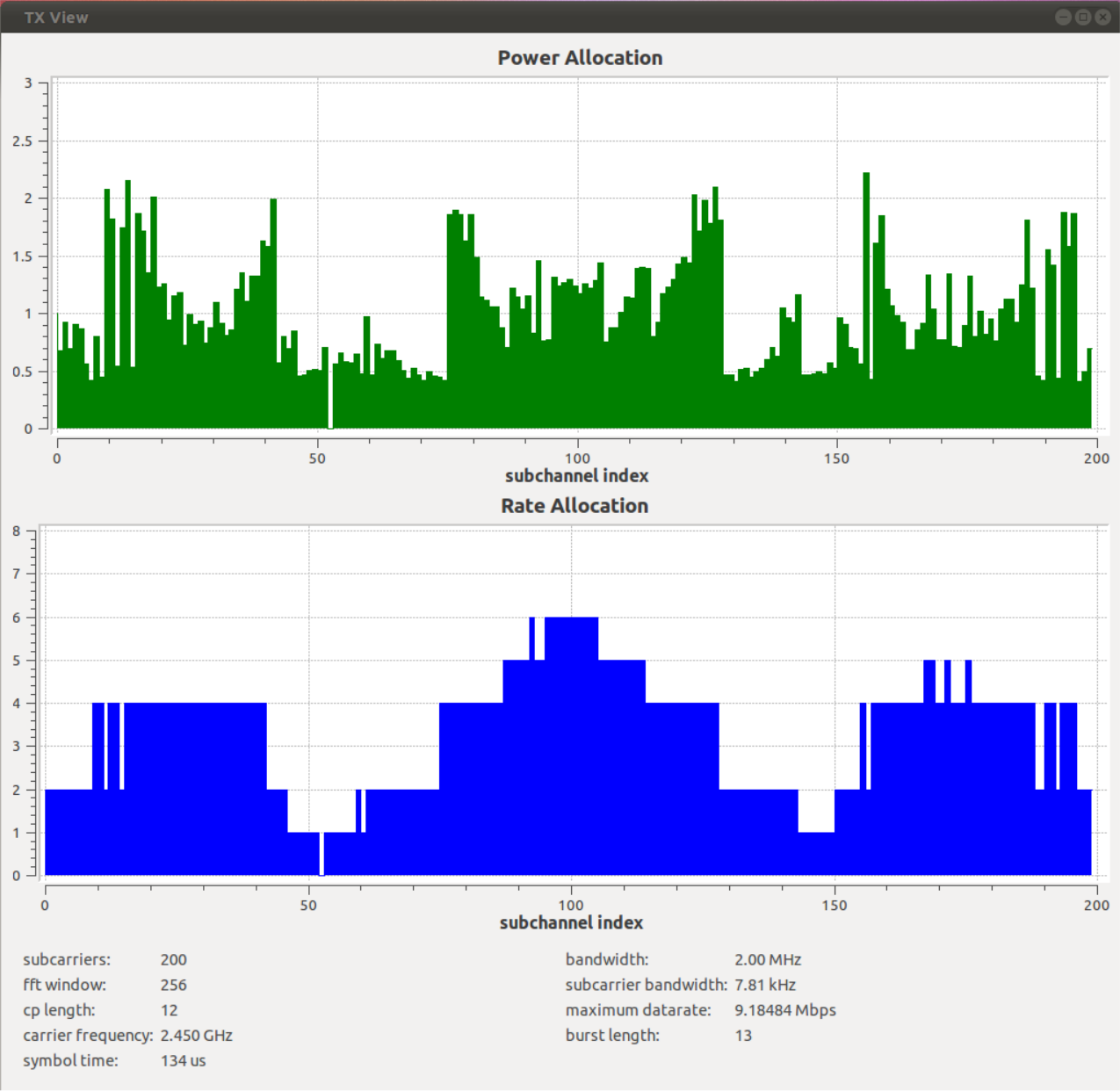Click the subcarriers label
The height and width of the screenshot is (1091, 1120).
(67, 959)
